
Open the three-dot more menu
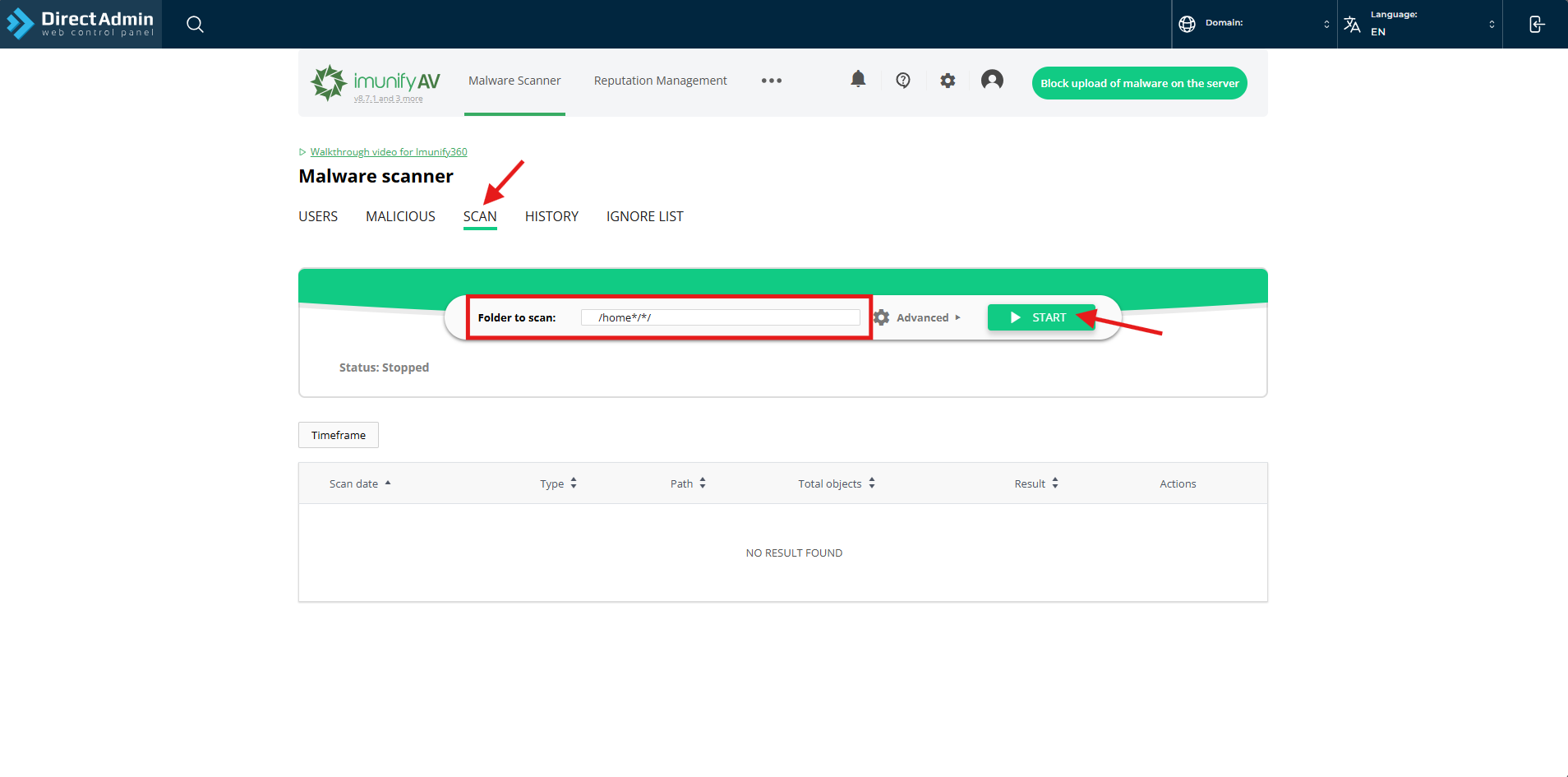point(771,81)
